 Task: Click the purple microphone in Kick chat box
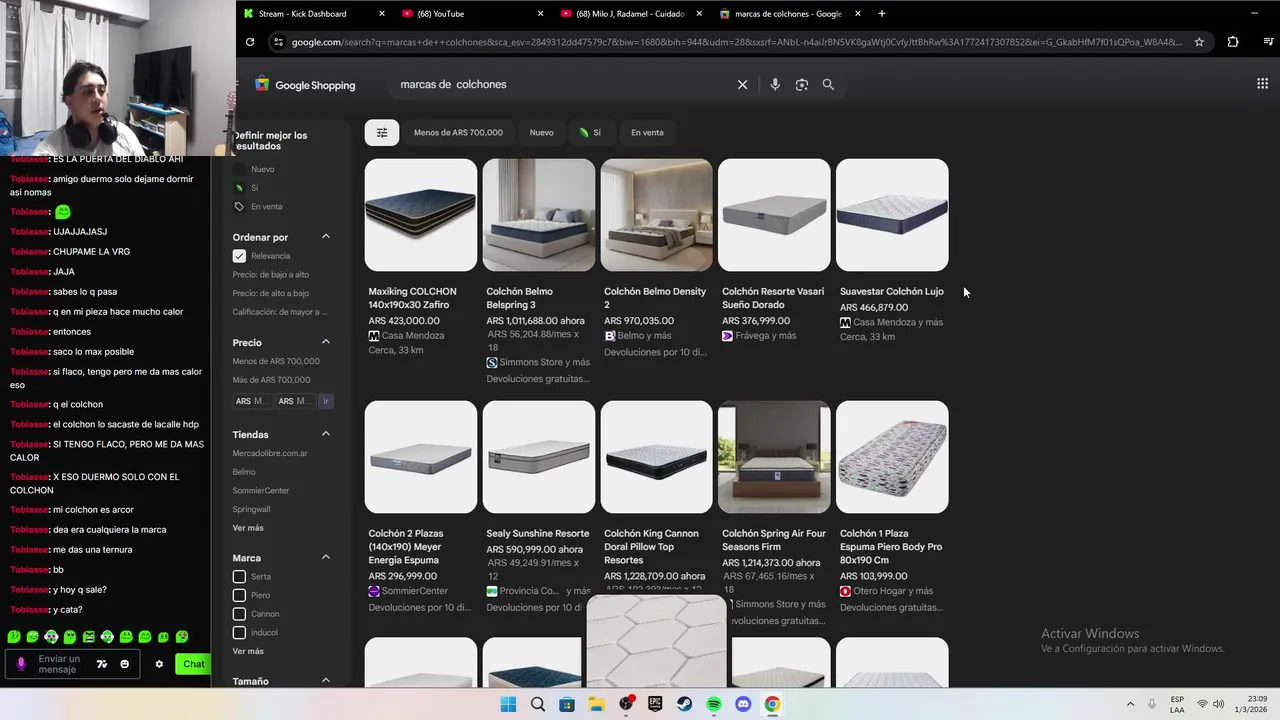[21, 664]
